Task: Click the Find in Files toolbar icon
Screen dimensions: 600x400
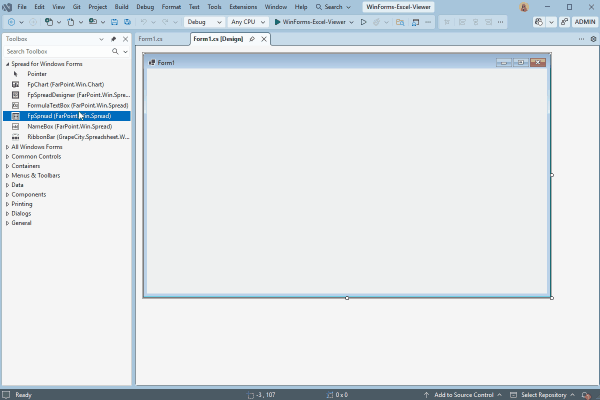Action: point(400,22)
